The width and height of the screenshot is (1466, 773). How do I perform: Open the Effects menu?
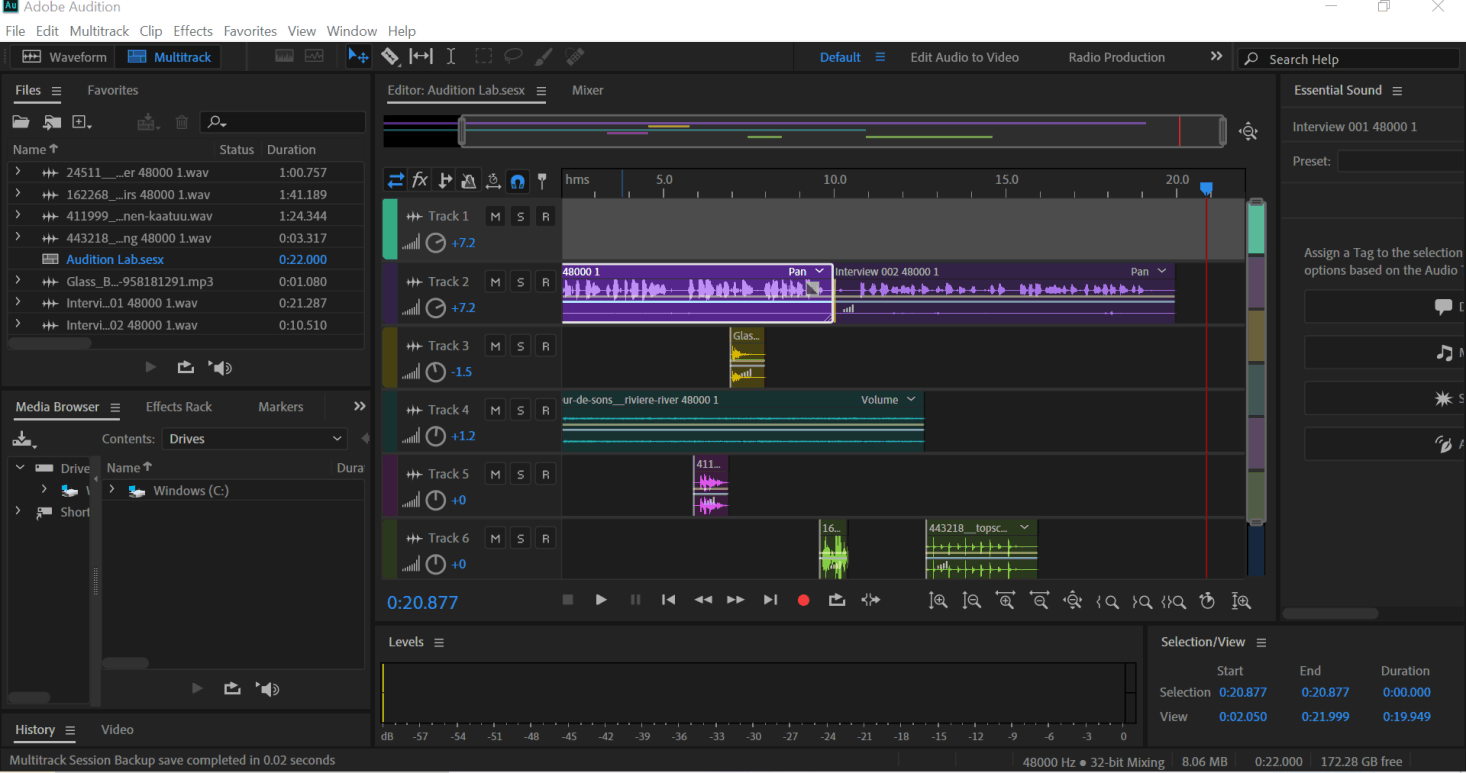pyautogui.click(x=192, y=31)
